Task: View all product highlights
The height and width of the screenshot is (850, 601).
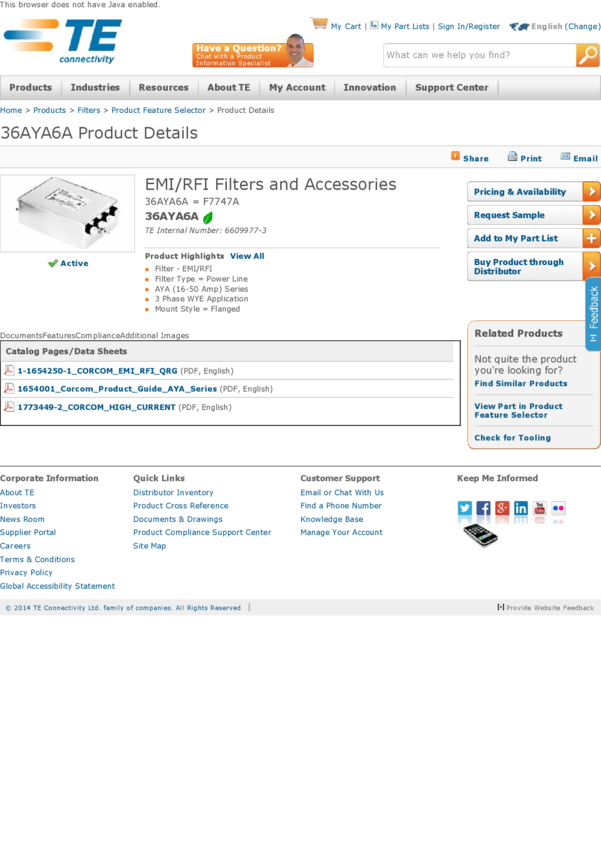Action: coord(247,256)
